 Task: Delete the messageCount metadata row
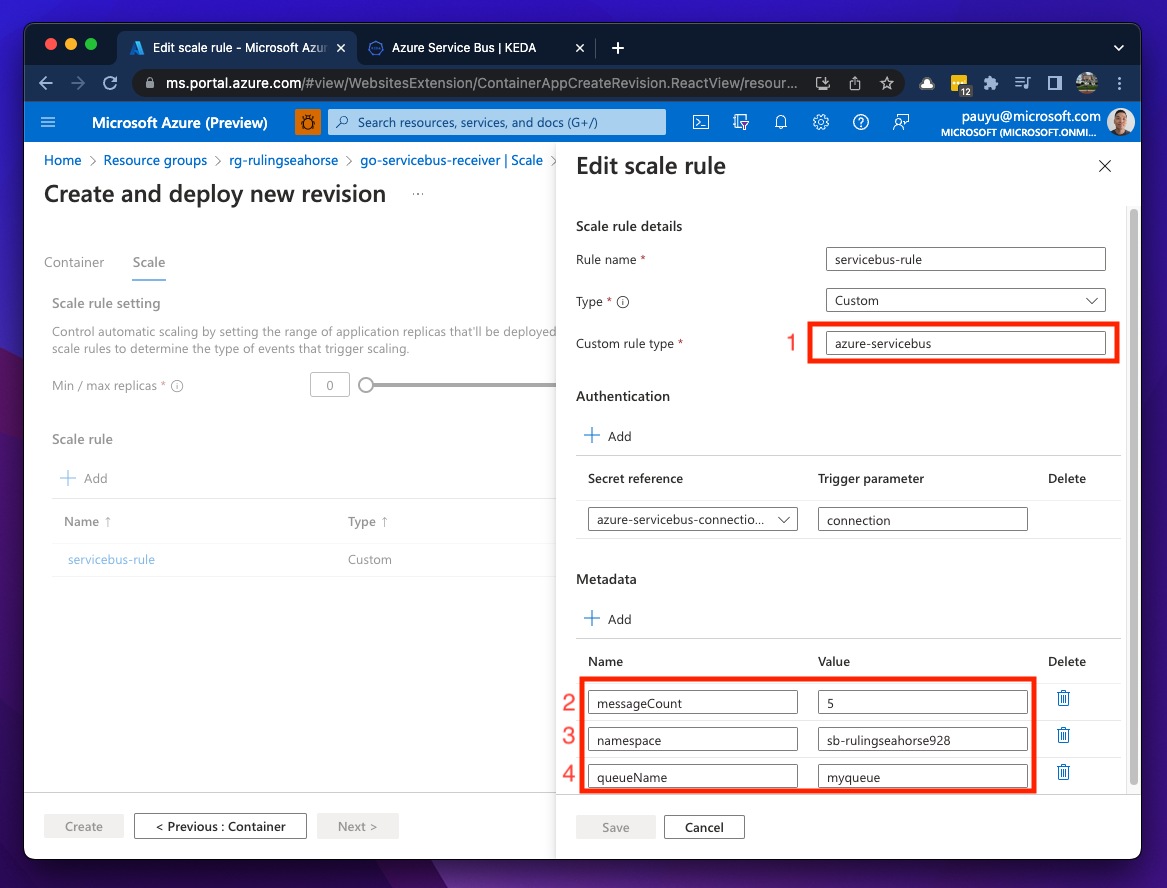[1064, 698]
